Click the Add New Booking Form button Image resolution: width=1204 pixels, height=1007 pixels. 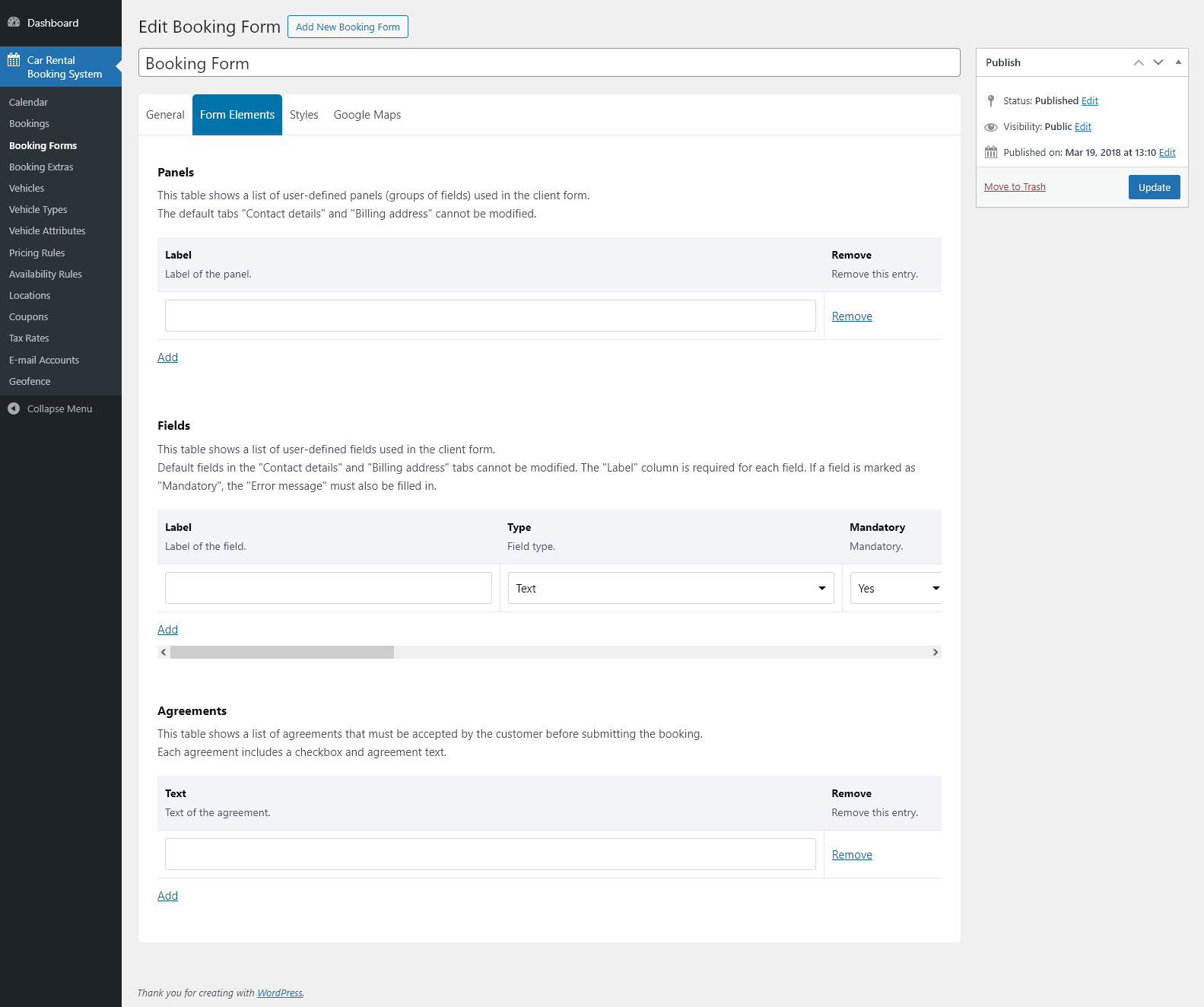coord(348,27)
